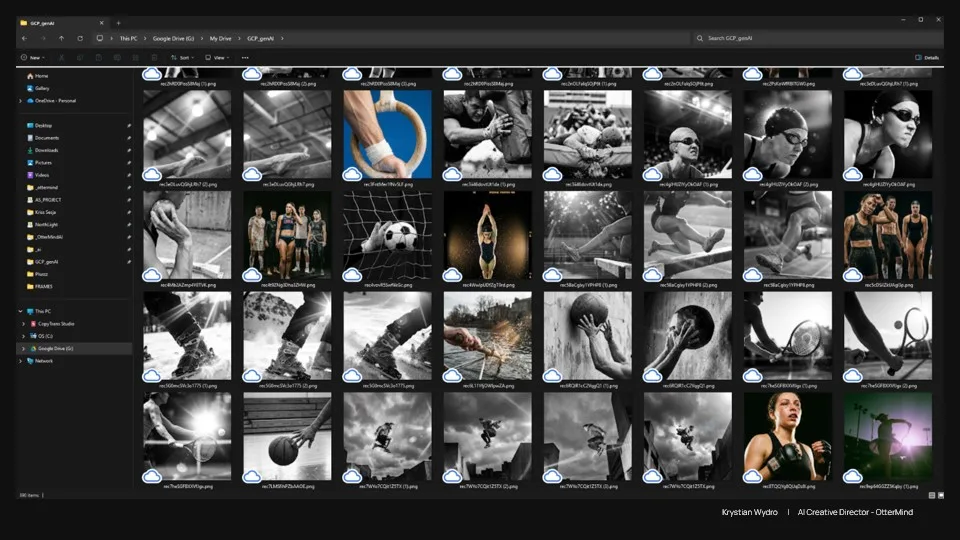This screenshot has height=540, width=960.
Task: Click the PC monitor icon in address bar
Action: click(100, 38)
